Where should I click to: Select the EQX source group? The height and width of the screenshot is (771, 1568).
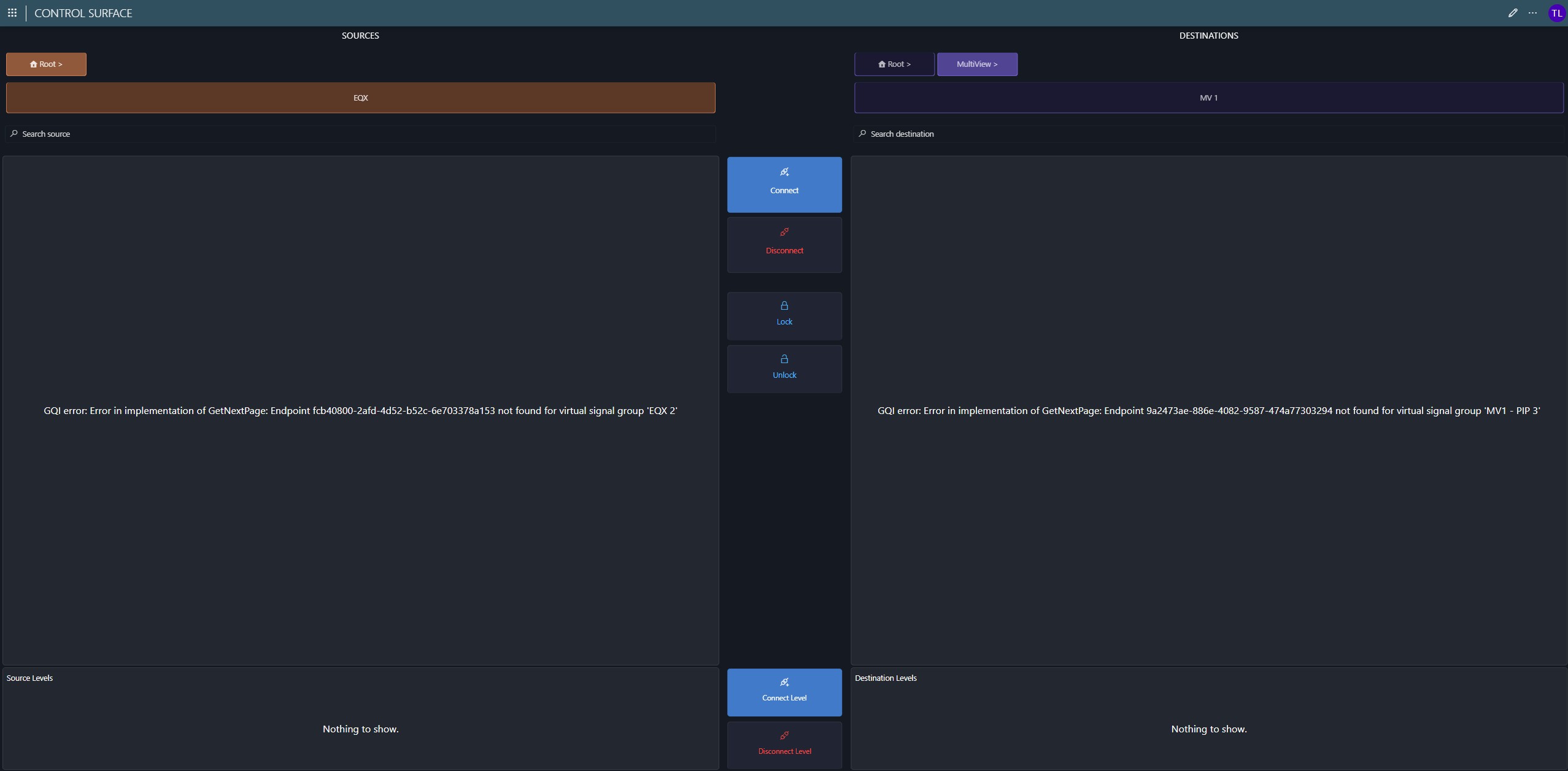pos(360,98)
